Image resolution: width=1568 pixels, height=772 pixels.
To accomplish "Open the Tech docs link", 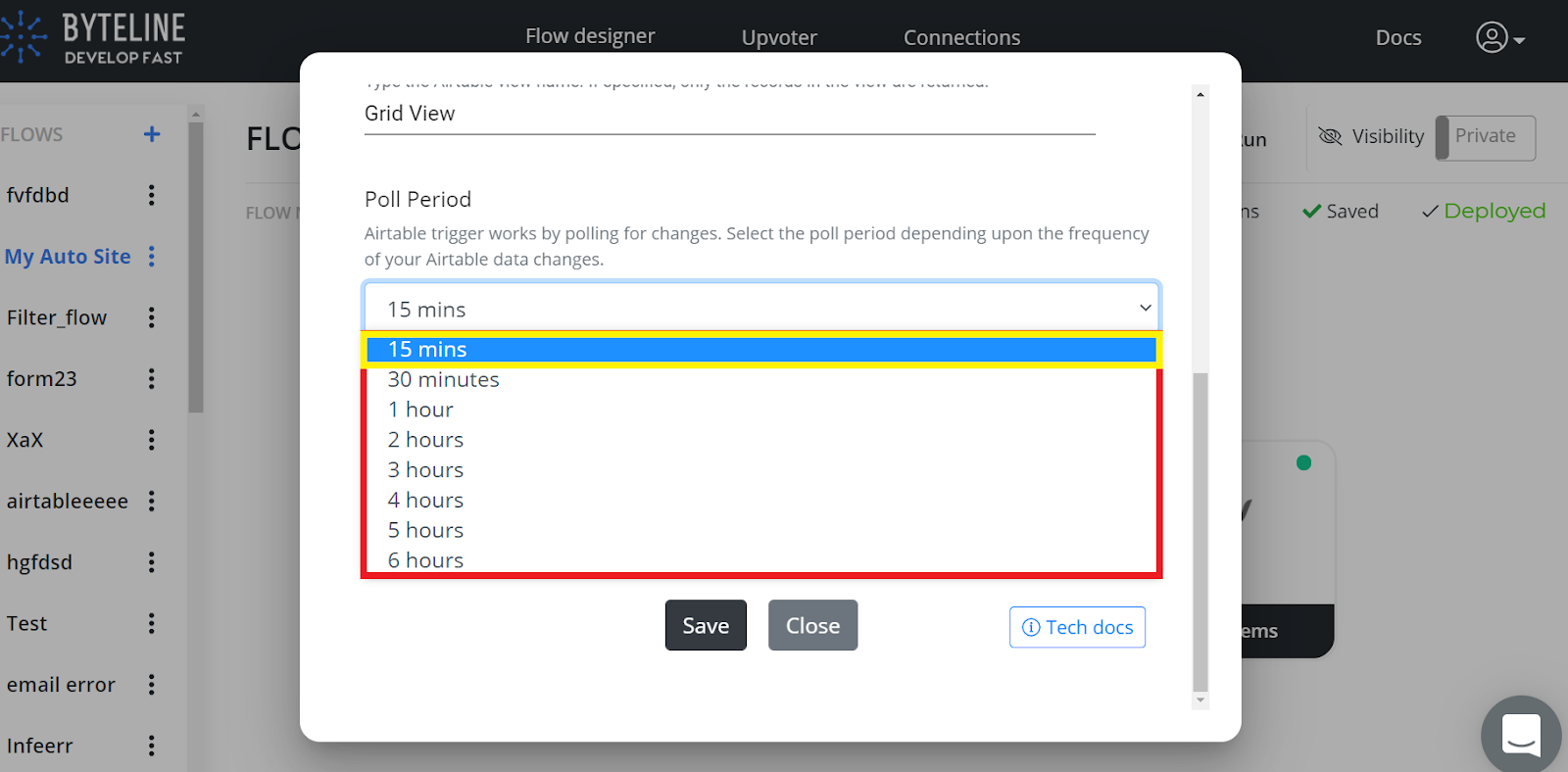I will pos(1077,627).
